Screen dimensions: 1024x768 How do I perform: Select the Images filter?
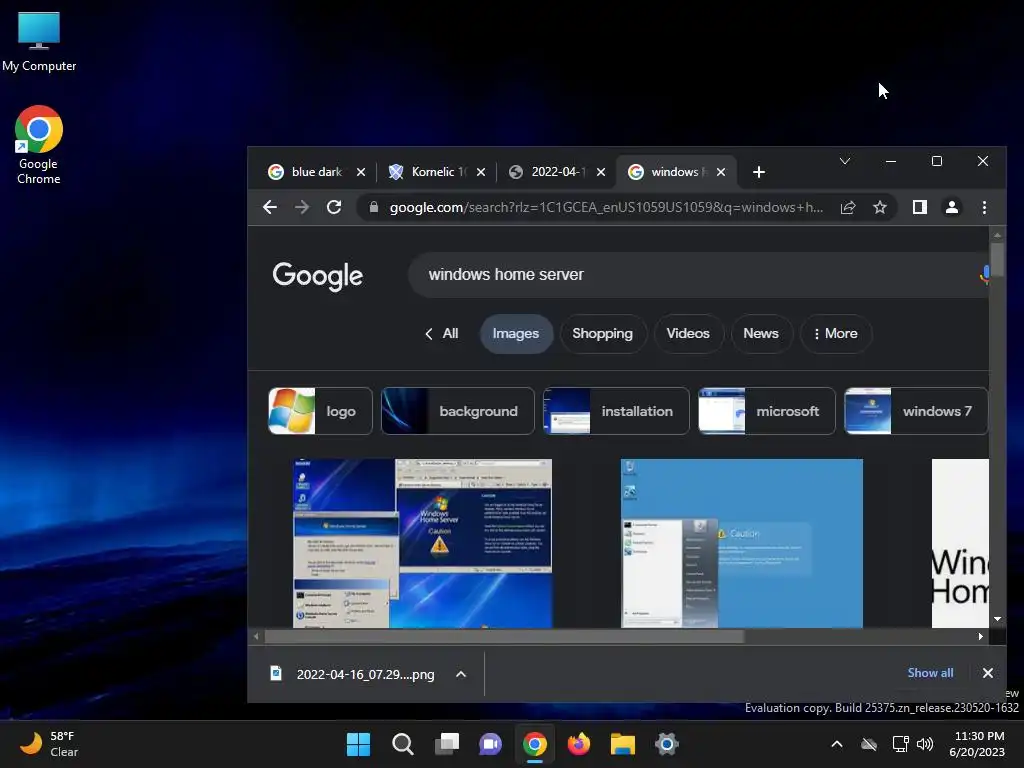click(x=516, y=334)
